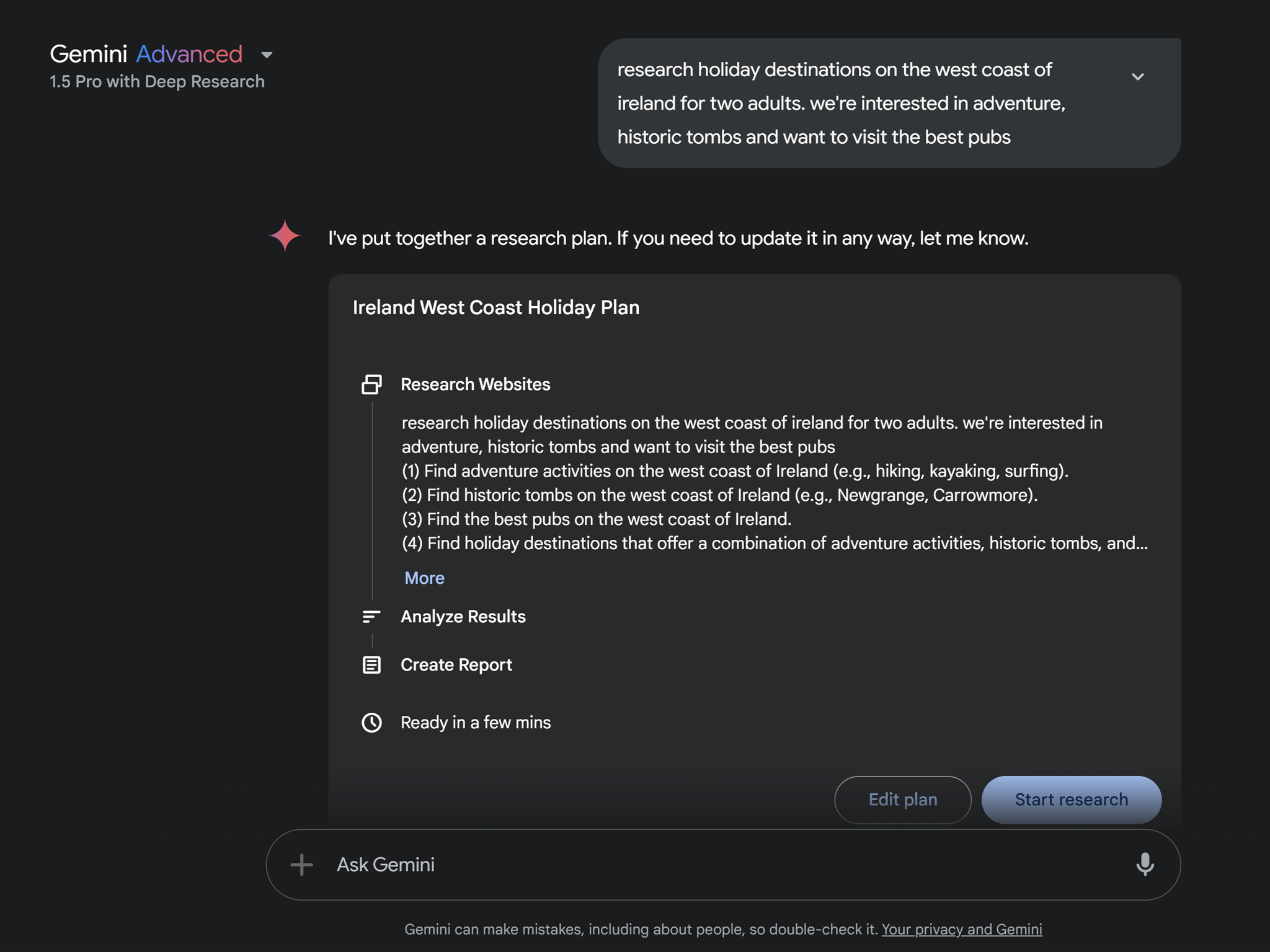Click the Gemini sparkle icon beside the response
This screenshot has width=1270, height=952.
284,236
